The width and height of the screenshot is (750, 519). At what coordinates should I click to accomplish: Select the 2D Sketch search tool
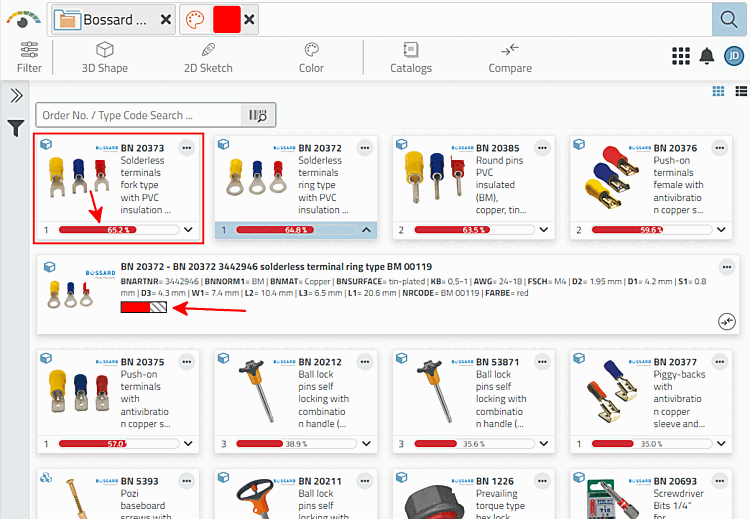click(x=208, y=57)
